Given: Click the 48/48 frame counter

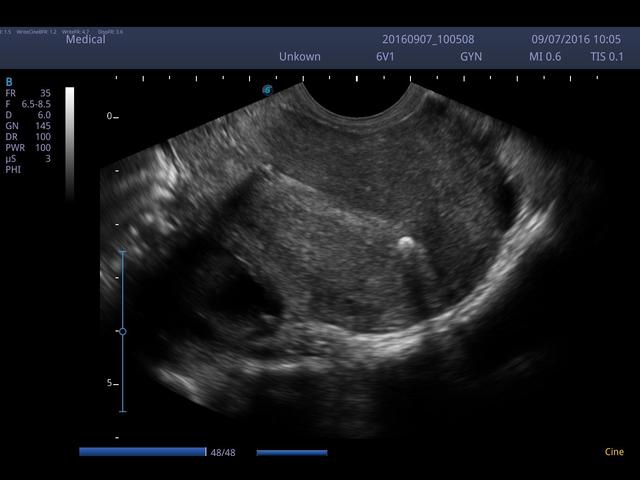Looking at the screenshot, I should [x=222, y=453].
